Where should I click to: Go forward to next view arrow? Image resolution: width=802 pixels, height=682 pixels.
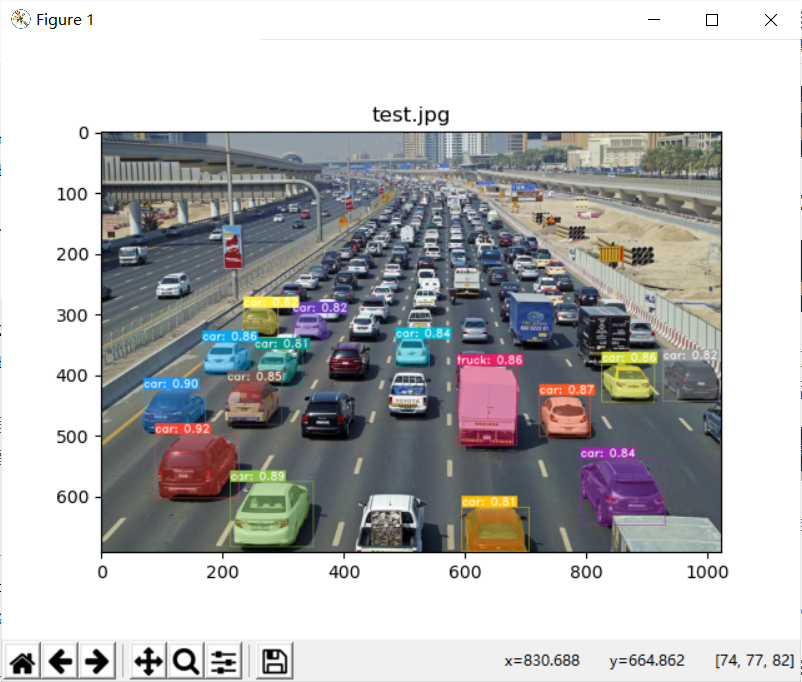tap(97, 661)
